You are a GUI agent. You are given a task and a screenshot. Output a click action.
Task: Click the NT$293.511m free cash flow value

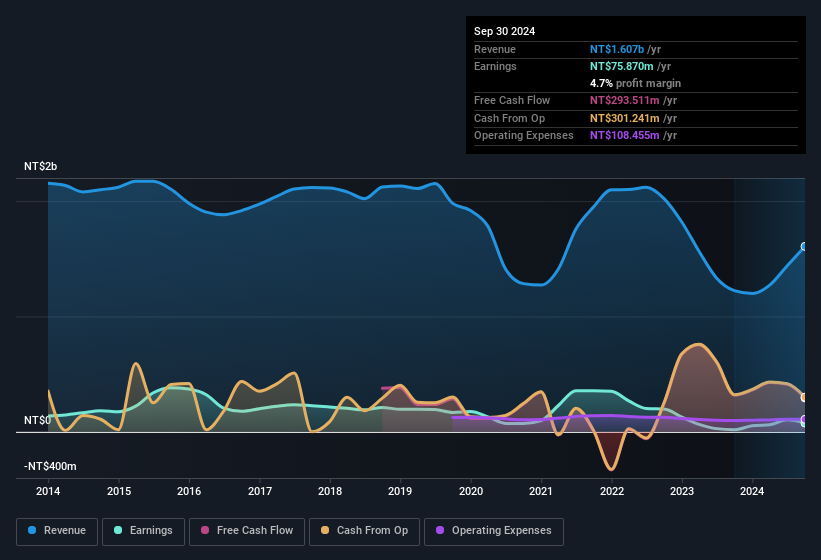pyautogui.click(x=625, y=100)
